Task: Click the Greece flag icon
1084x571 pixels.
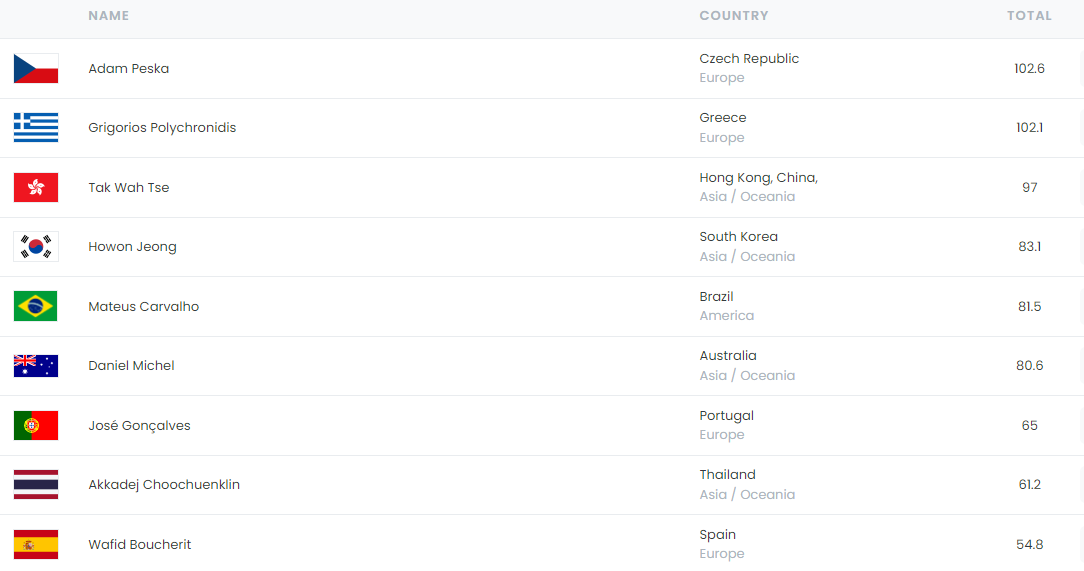Action: 36,128
